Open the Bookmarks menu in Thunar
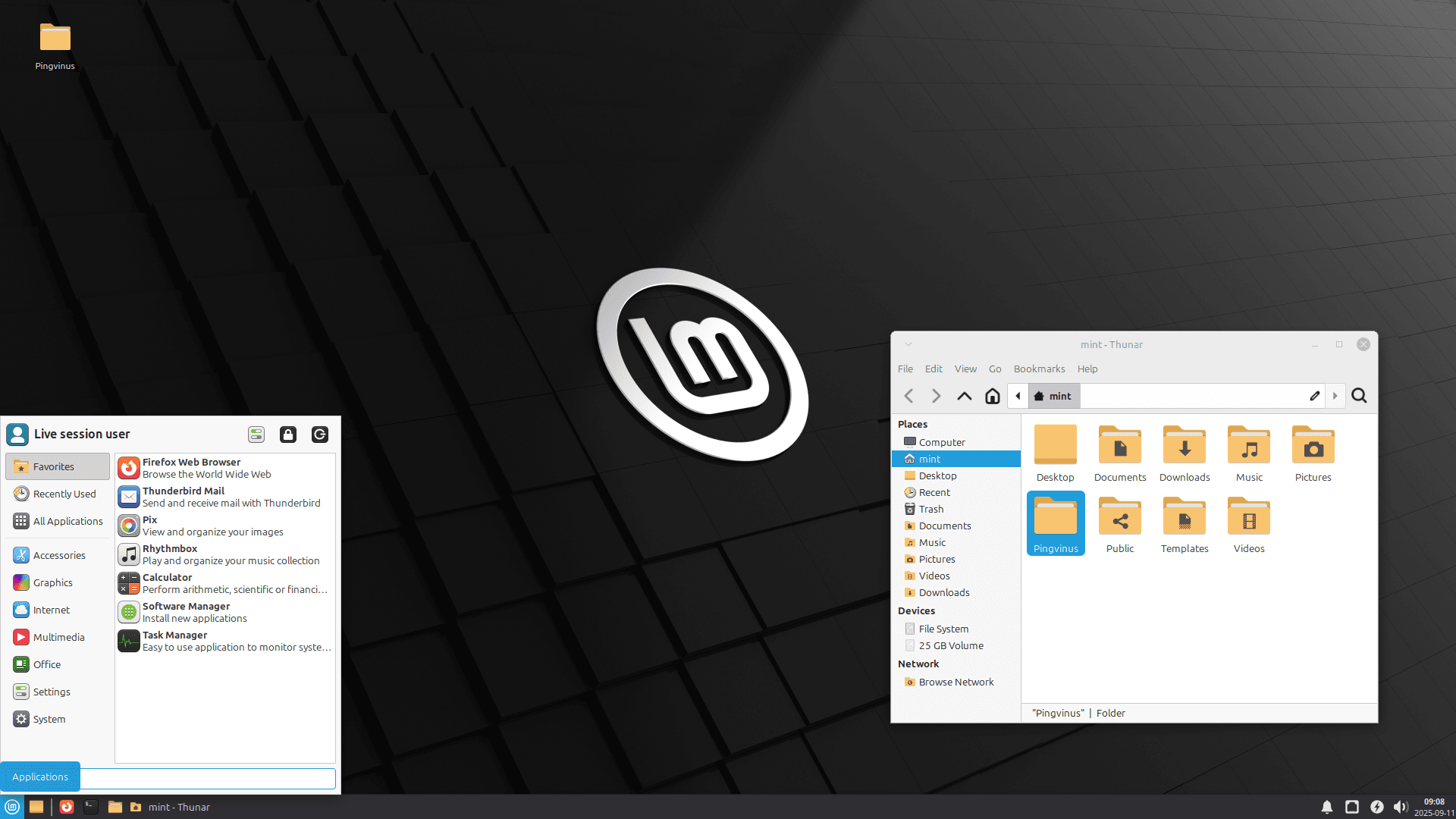Screen dimensions: 1456x819 coord(1039,369)
